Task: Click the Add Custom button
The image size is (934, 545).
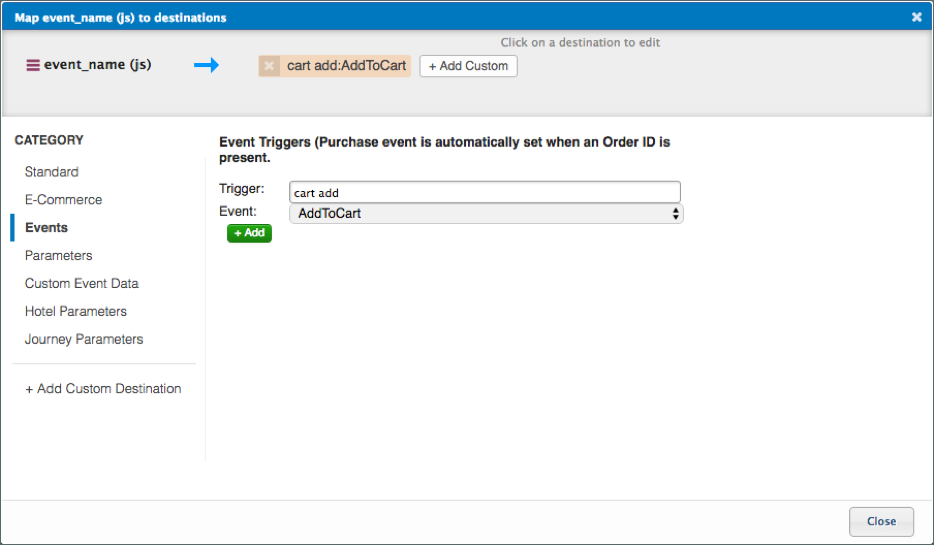Action: [x=468, y=66]
